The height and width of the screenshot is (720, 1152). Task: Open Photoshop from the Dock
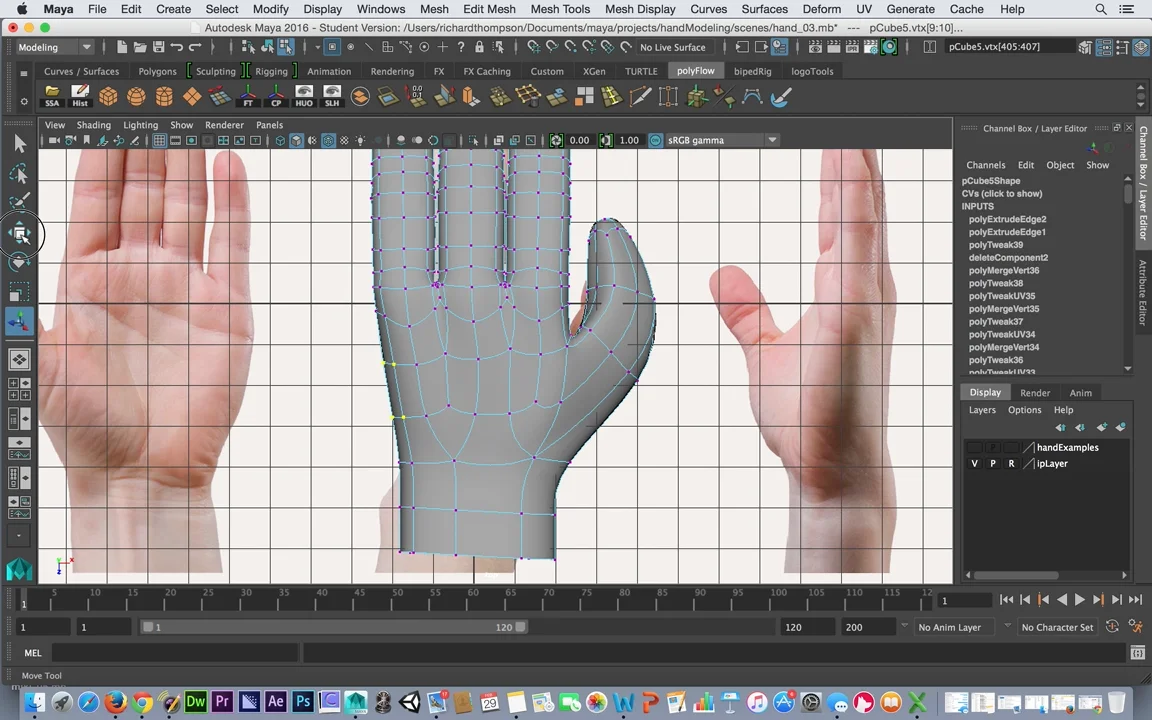coord(303,702)
